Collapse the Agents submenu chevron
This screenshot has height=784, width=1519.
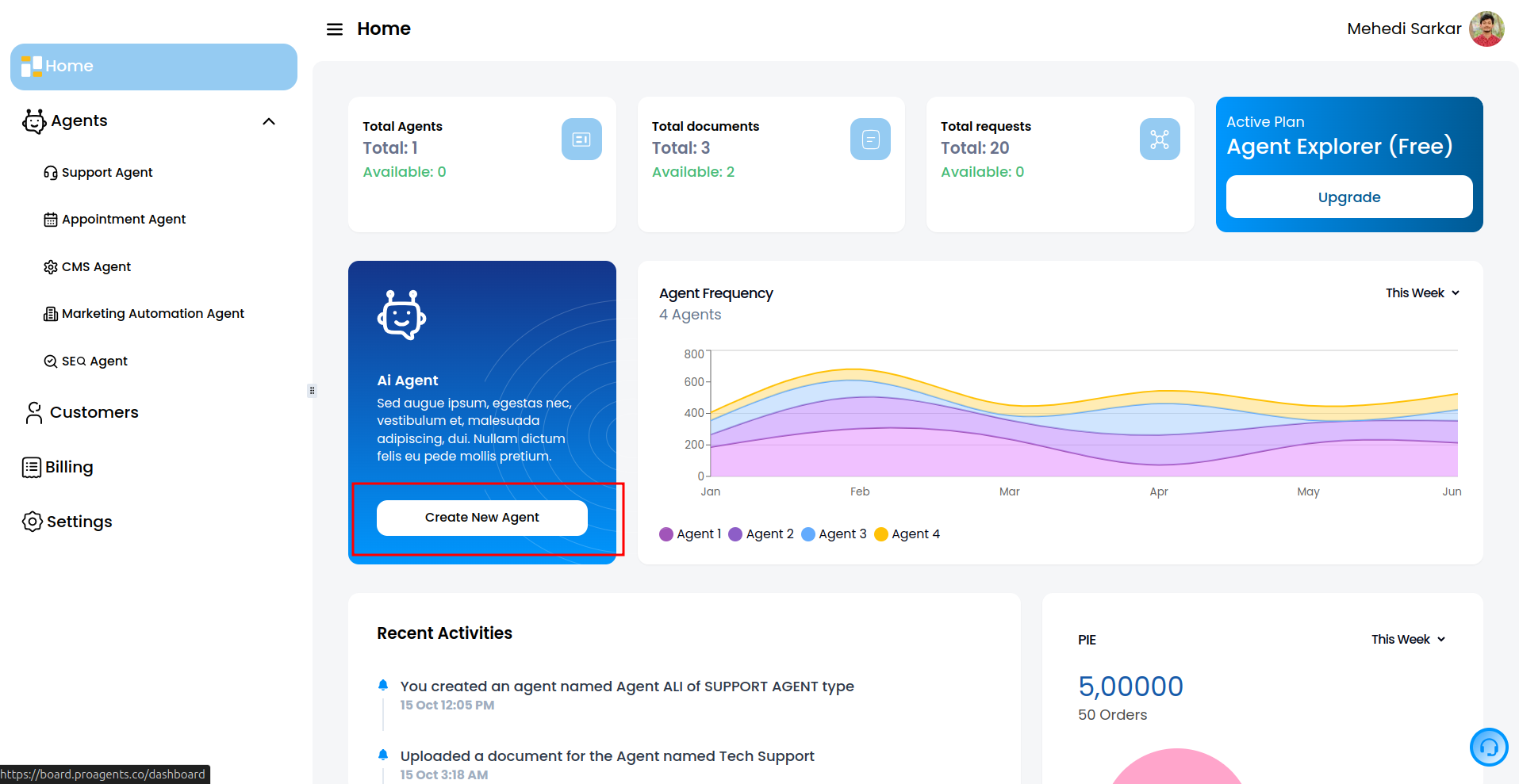coord(269,121)
